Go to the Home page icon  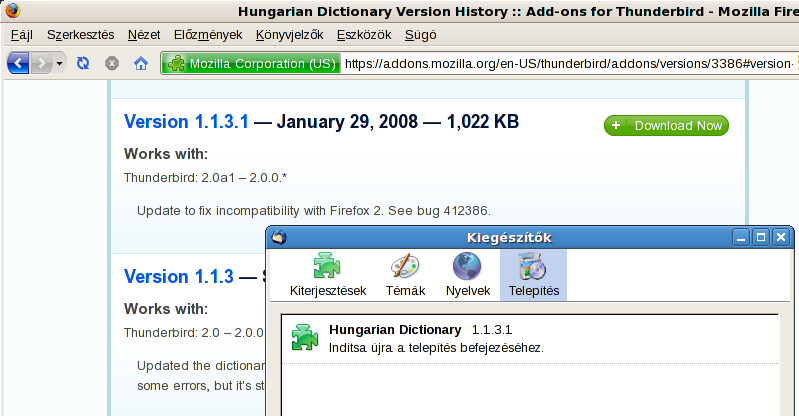point(141,63)
